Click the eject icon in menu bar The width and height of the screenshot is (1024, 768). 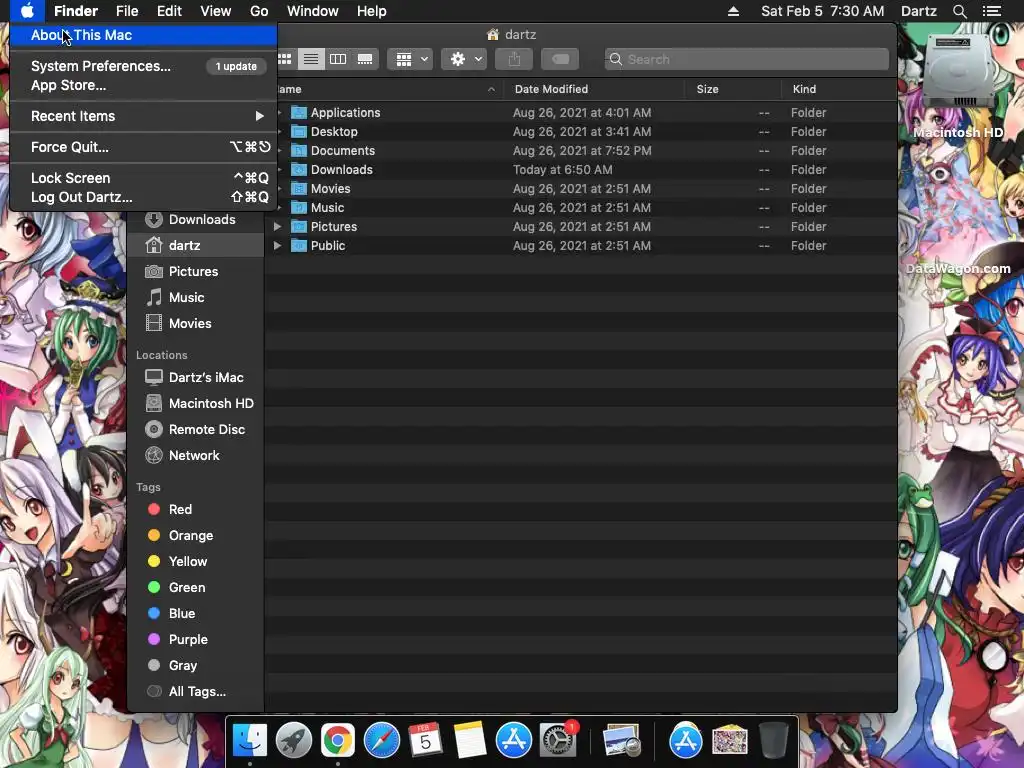pos(733,11)
